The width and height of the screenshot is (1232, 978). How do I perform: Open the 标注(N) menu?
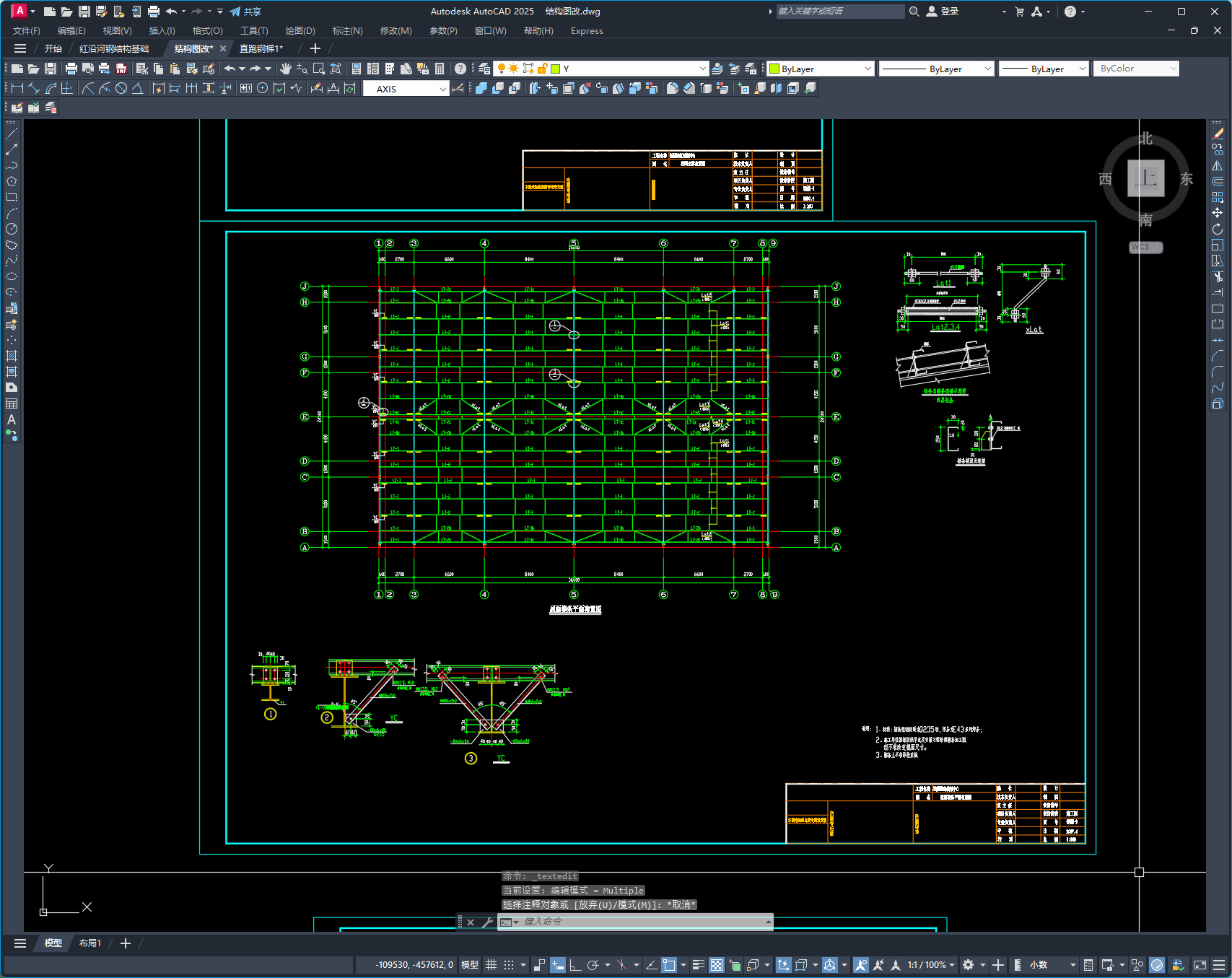click(x=347, y=30)
